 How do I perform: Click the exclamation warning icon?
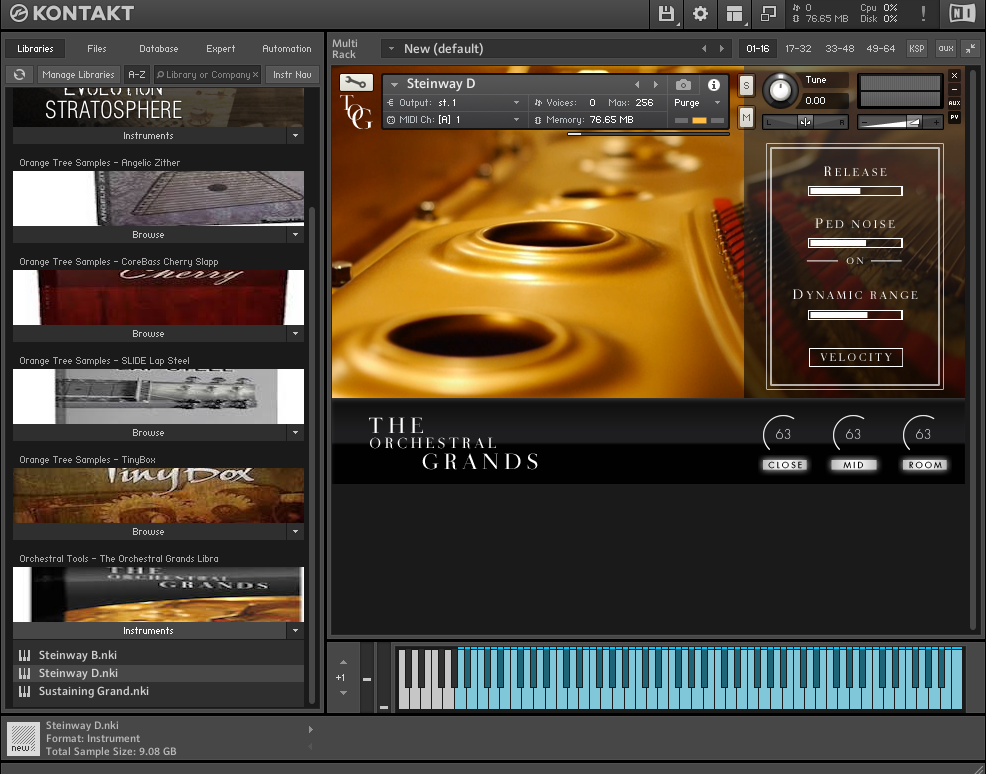point(922,14)
